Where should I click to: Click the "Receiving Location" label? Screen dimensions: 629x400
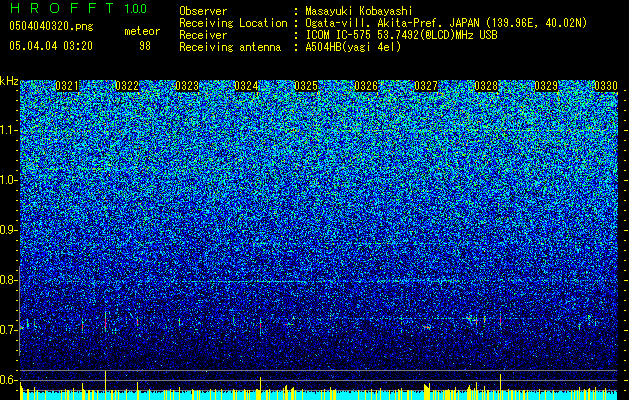(233, 23)
